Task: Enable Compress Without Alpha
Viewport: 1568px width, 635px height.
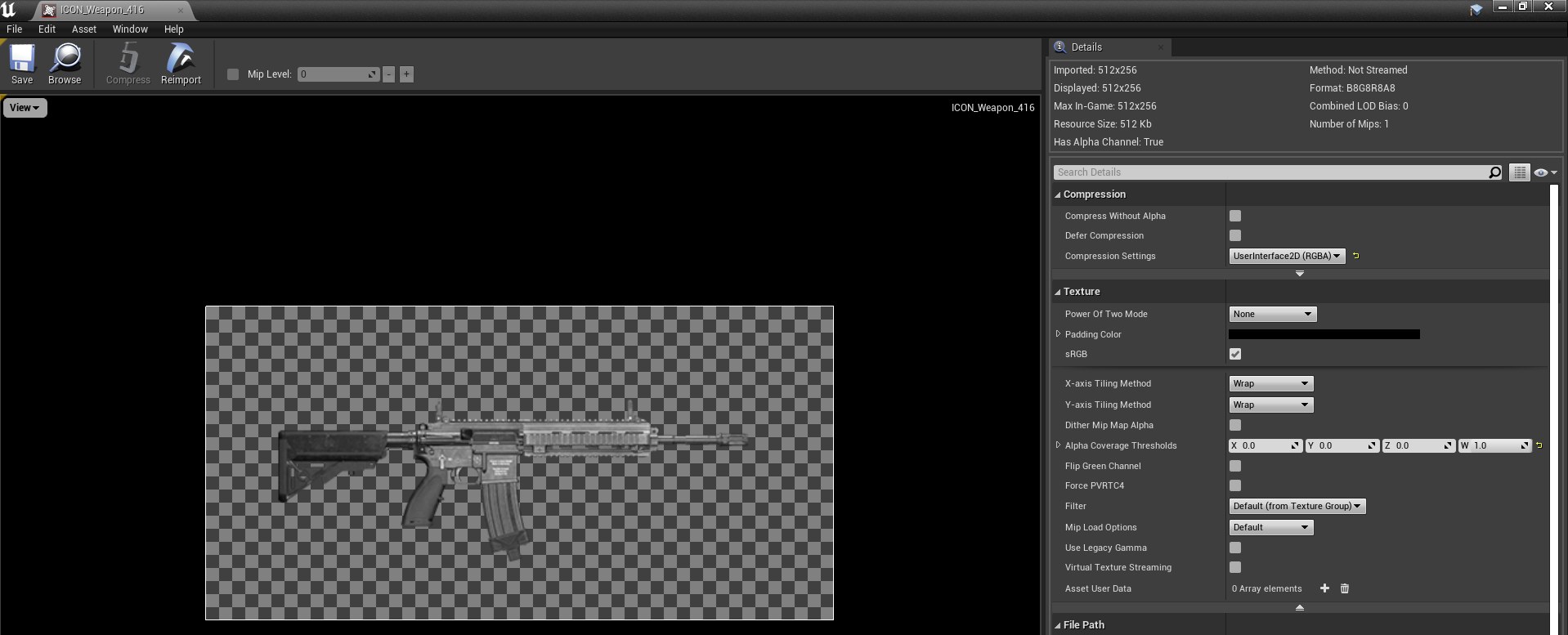Action: click(1235, 216)
